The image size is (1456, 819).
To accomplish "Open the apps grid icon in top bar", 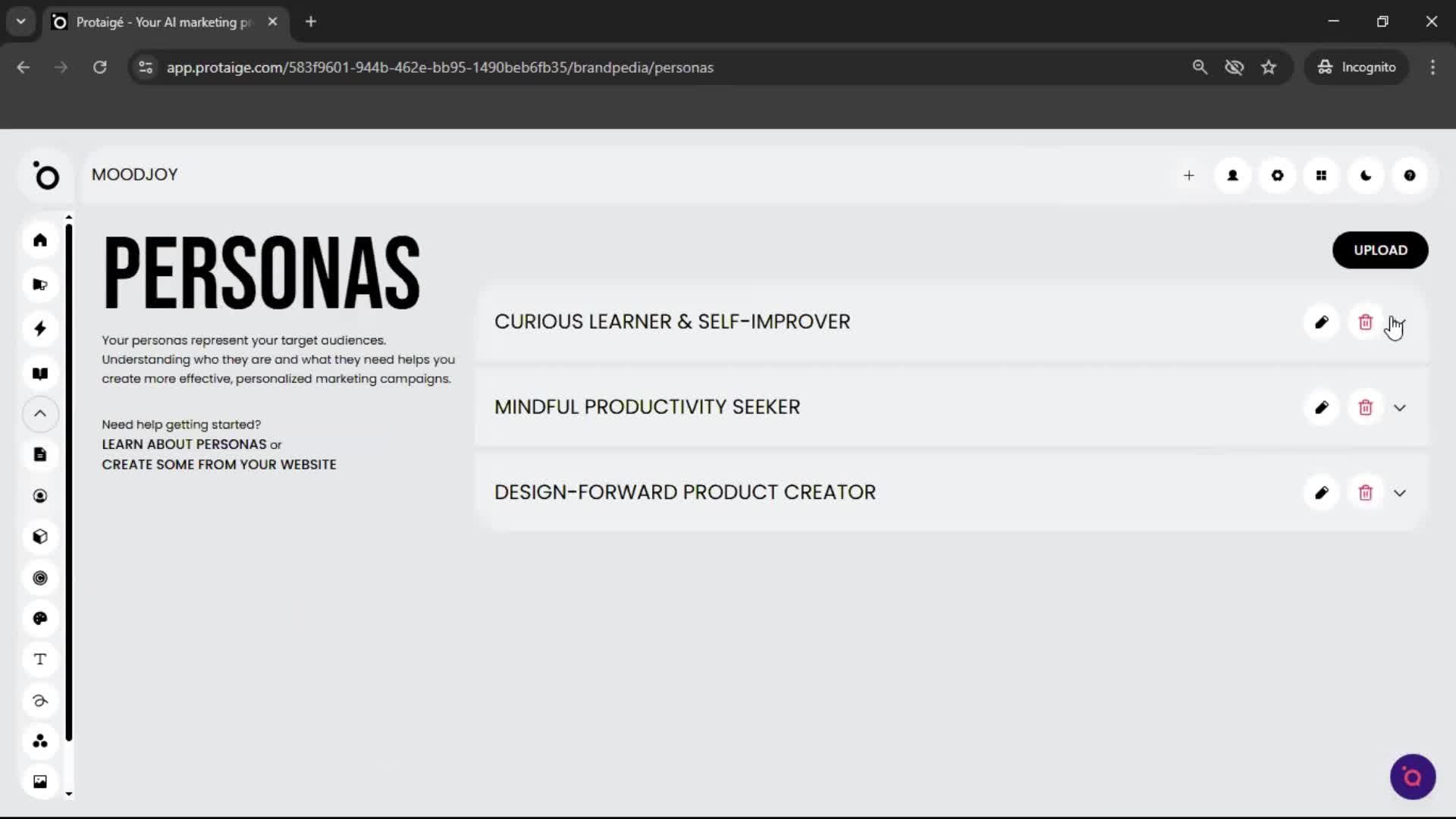I will 1321,175.
